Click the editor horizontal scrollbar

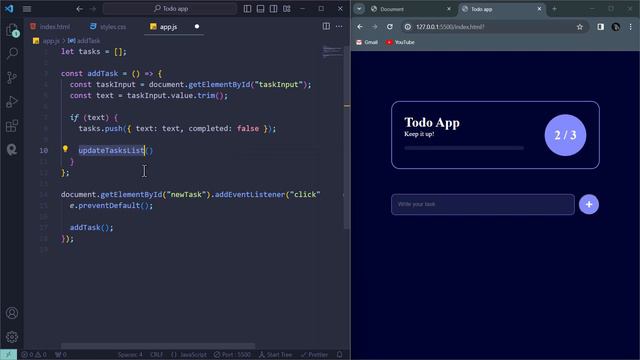[x=158, y=346]
